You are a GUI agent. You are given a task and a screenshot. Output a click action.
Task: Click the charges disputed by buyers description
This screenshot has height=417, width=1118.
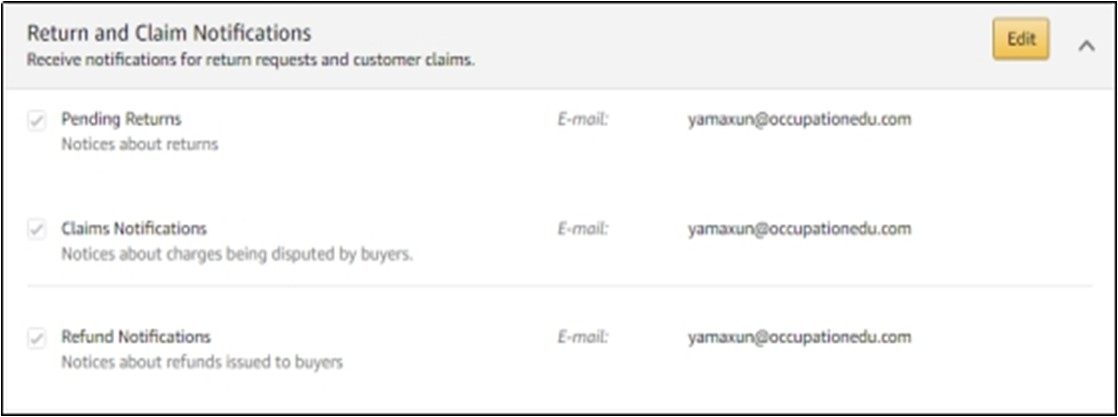pyautogui.click(x=237, y=253)
